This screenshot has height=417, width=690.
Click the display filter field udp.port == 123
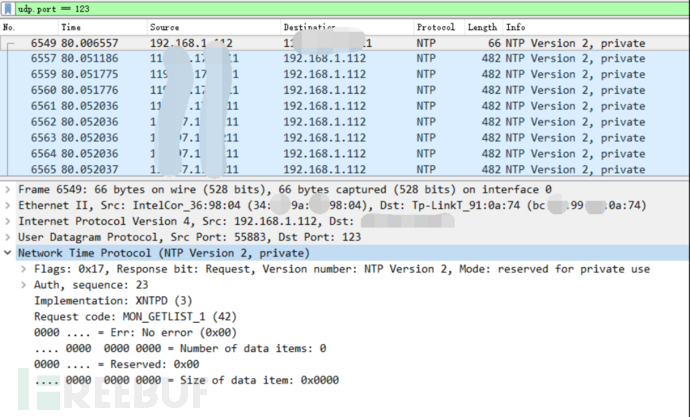pos(352,9)
